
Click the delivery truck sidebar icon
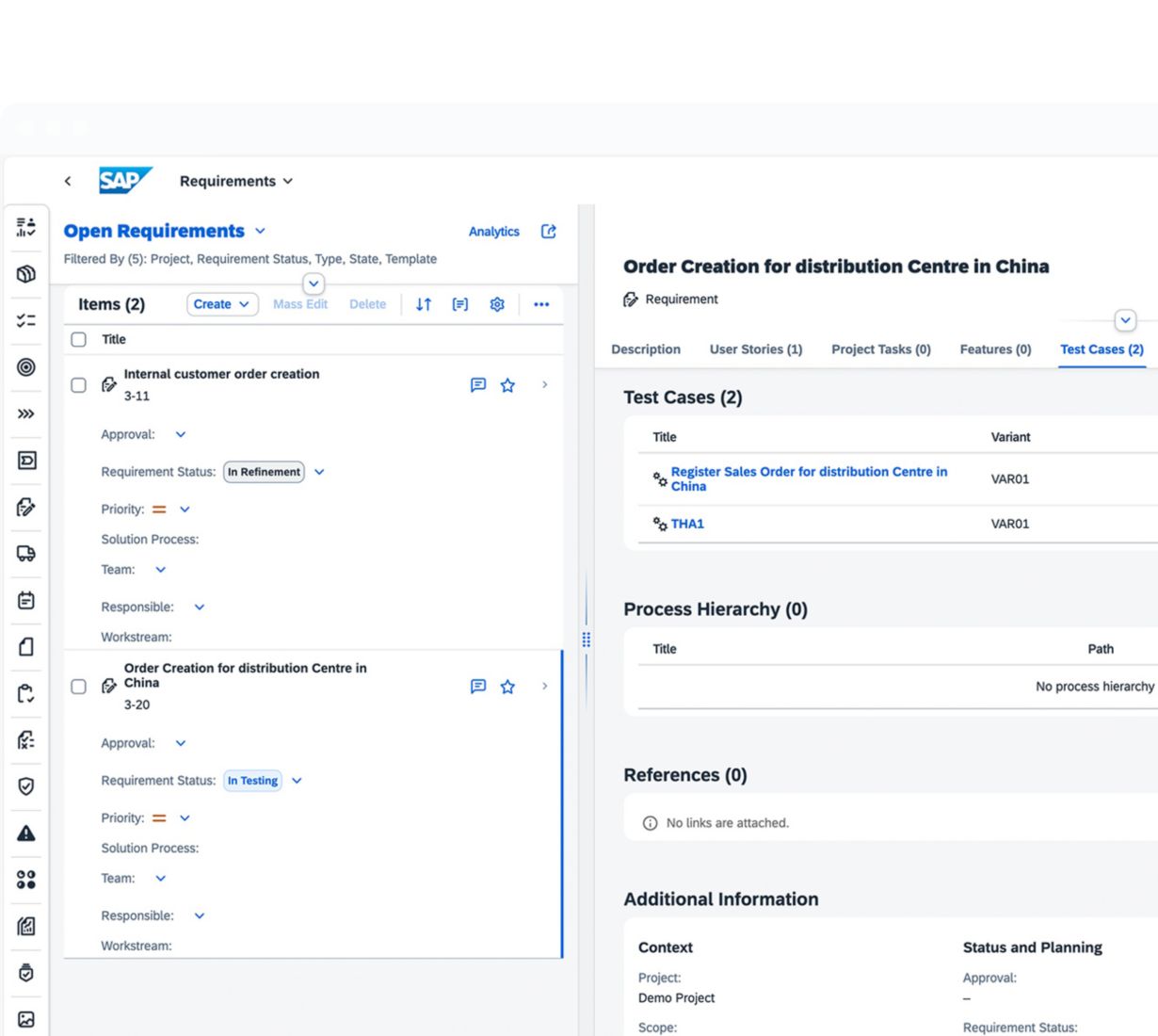pos(26,554)
